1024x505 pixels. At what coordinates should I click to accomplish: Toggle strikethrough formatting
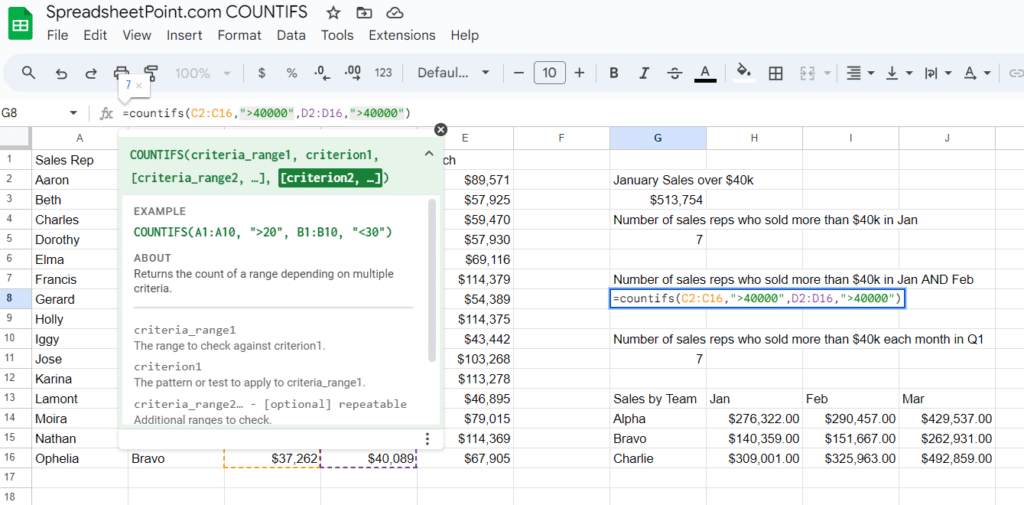[674, 73]
